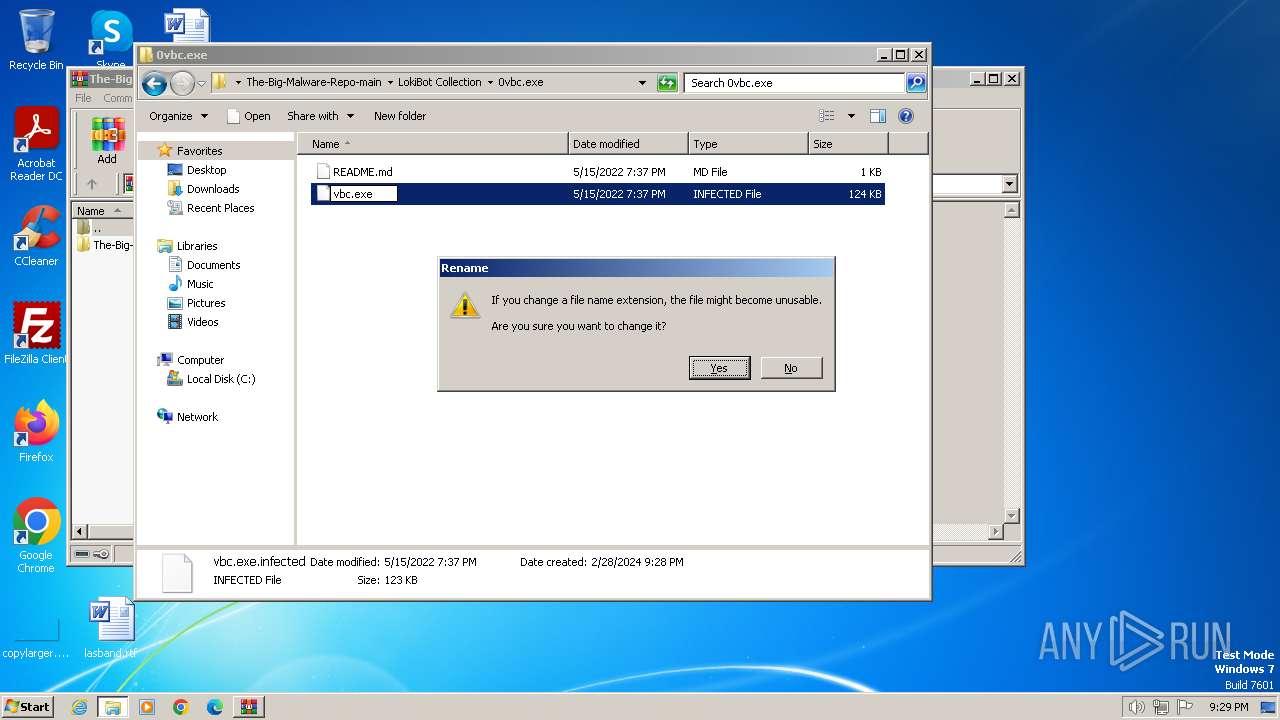The image size is (1280, 720).
Task: Open address bar history dropdown arrow
Action: (642, 83)
